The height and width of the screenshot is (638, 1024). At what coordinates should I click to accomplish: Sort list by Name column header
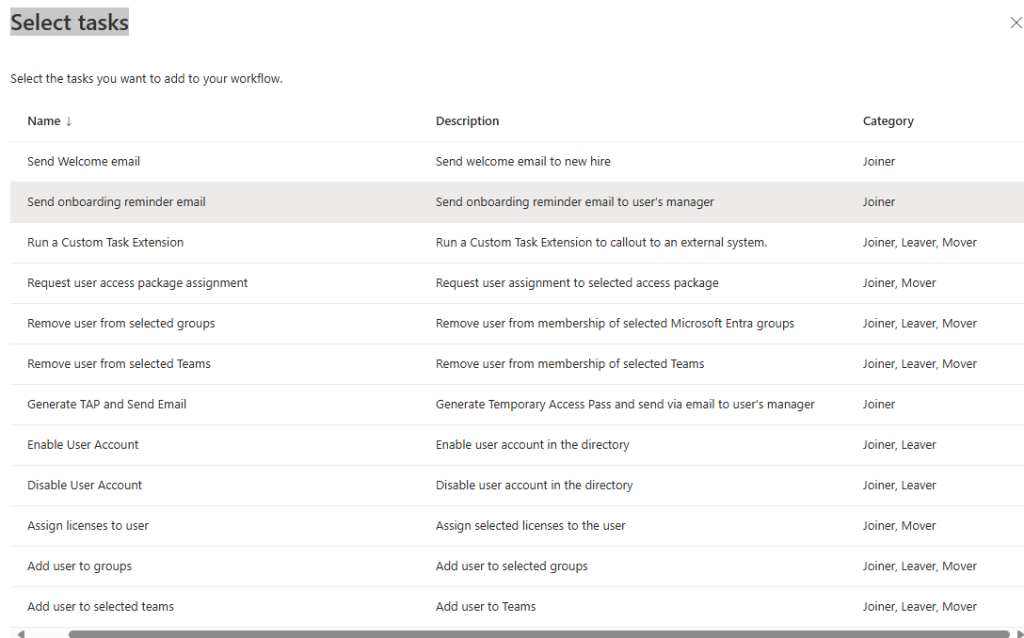(44, 121)
